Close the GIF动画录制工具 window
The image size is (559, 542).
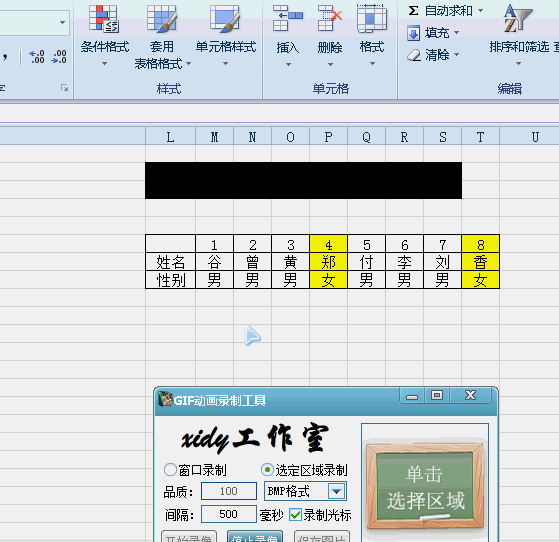click(471, 395)
